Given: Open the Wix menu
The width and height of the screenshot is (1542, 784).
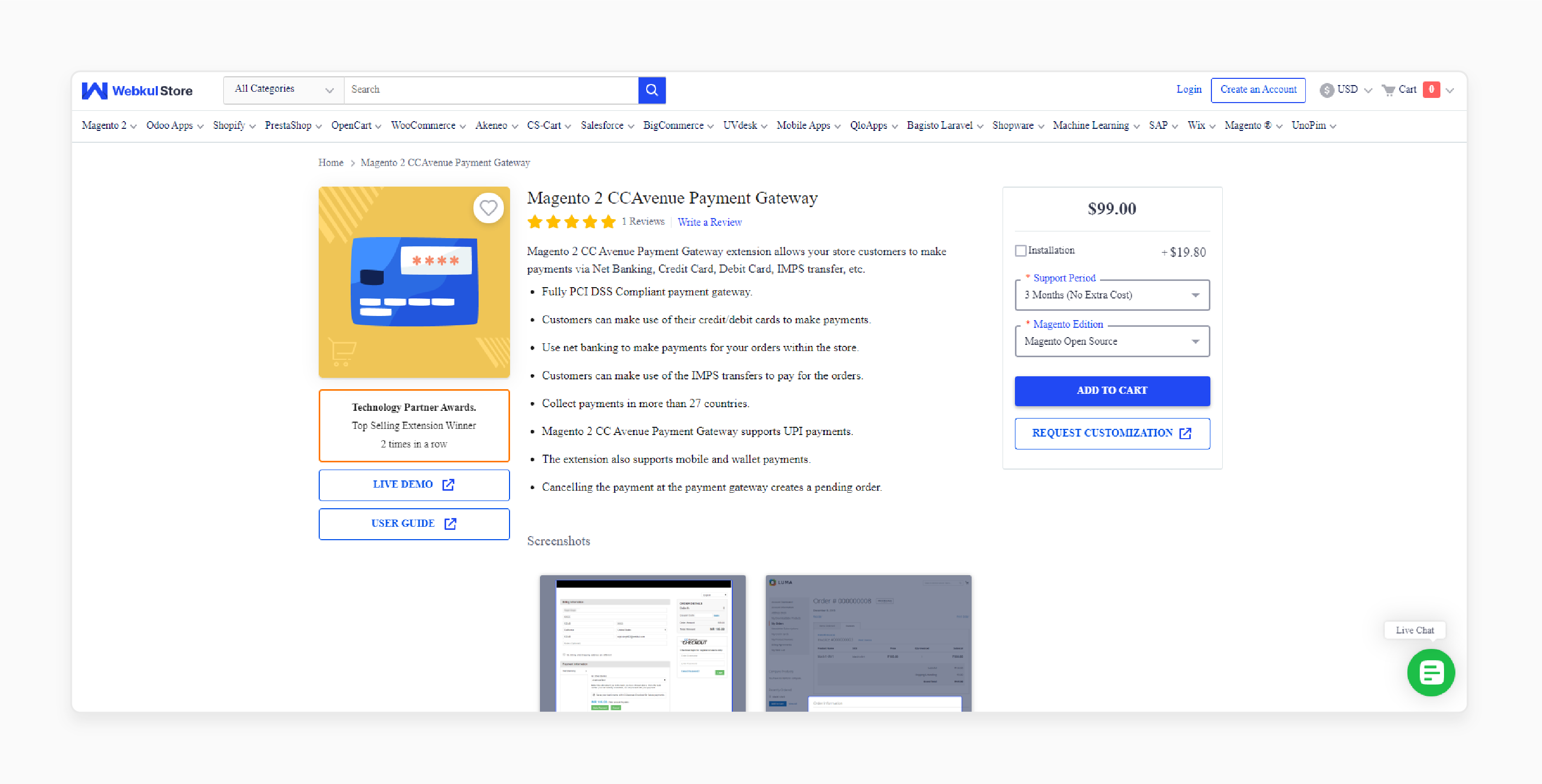Looking at the screenshot, I should point(1202,126).
